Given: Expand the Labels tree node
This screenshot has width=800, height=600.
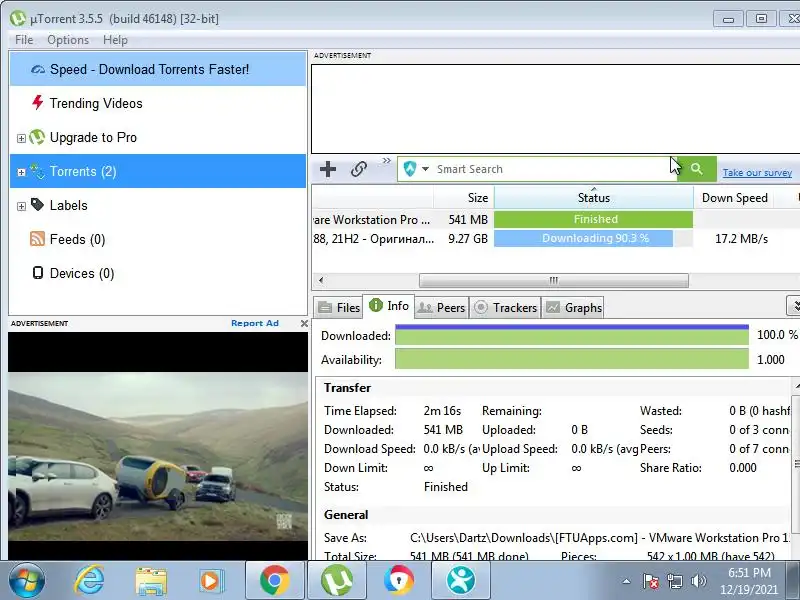Looking at the screenshot, I should pyautogui.click(x=21, y=206).
